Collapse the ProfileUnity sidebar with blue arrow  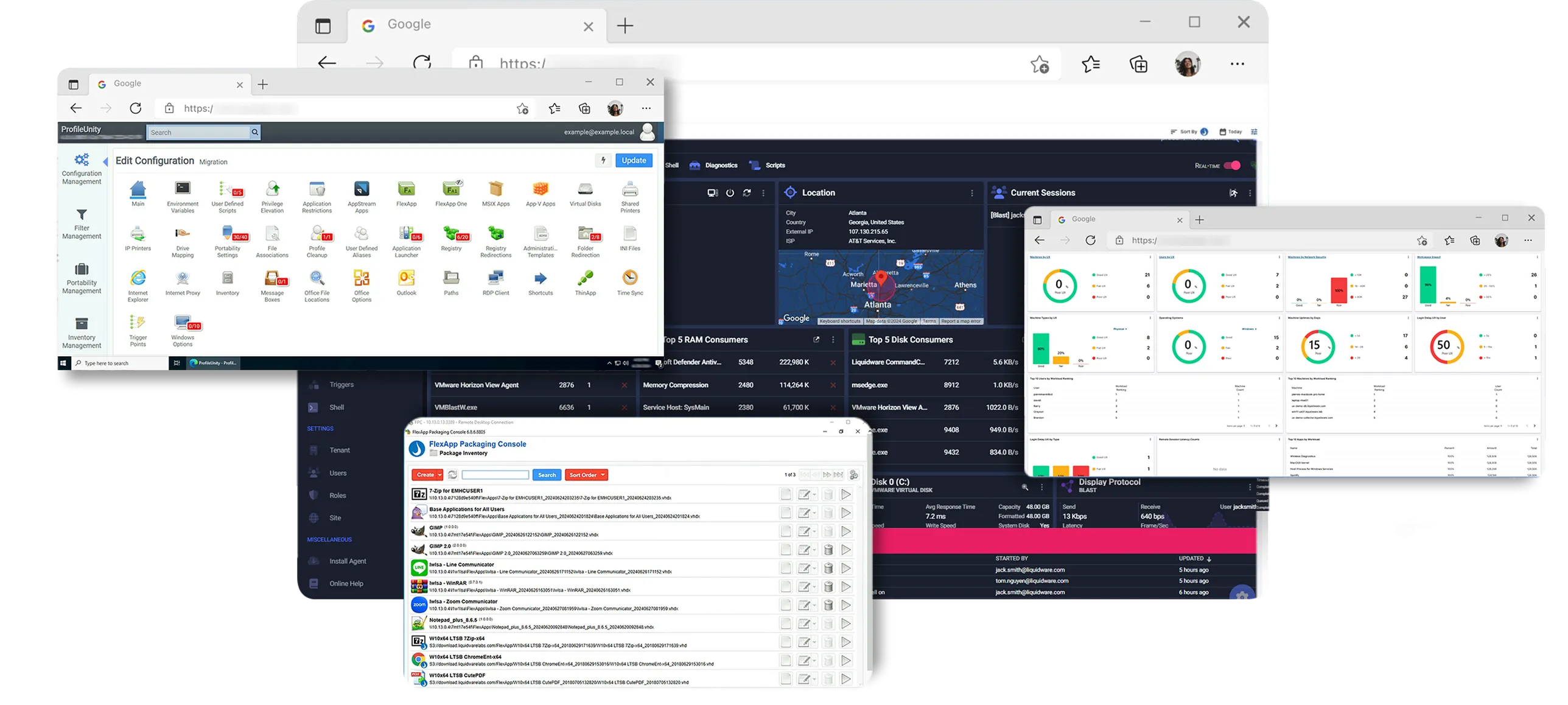(105, 161)
